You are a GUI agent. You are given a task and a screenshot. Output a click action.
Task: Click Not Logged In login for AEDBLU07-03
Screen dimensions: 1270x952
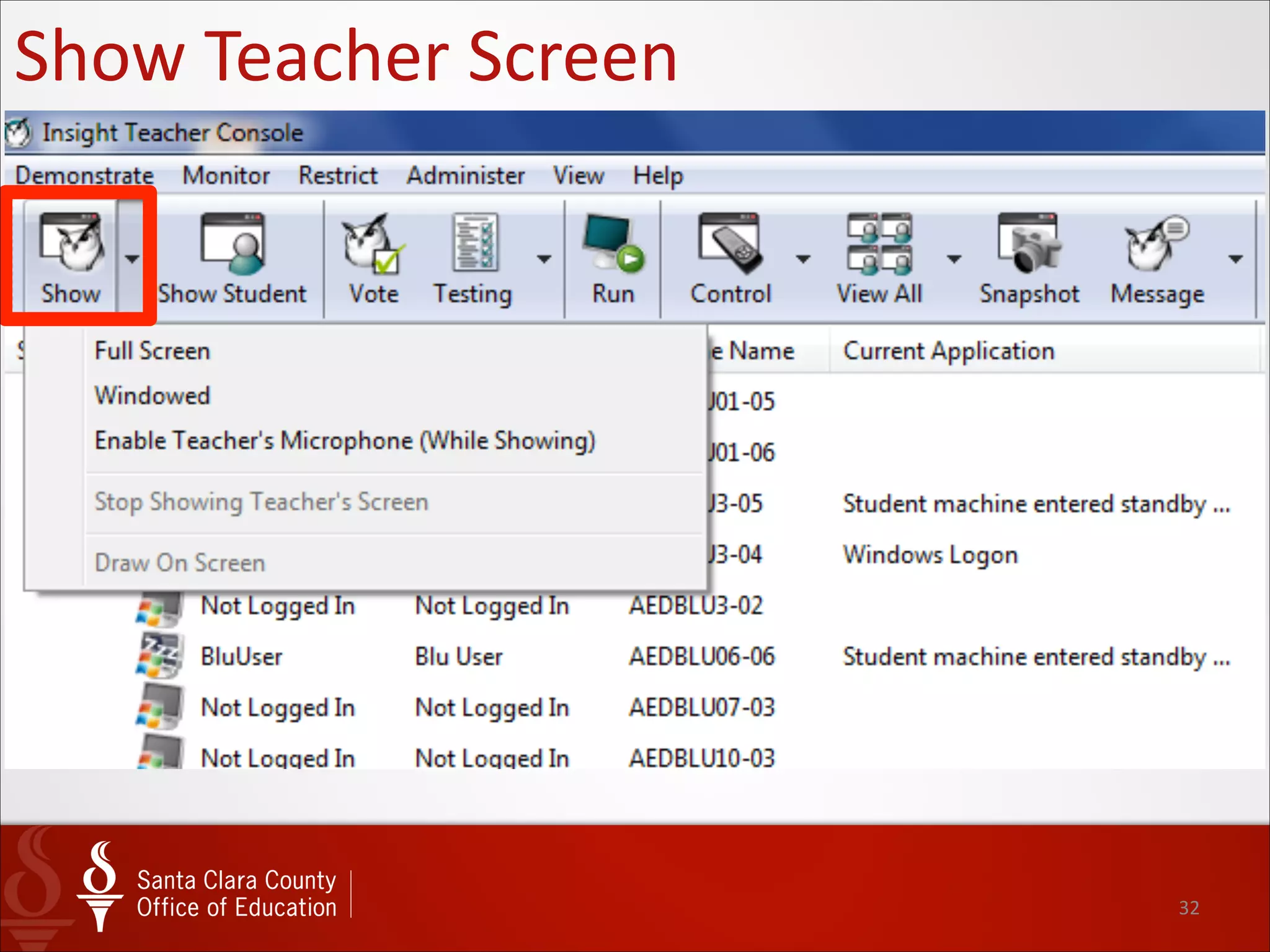pyautogui.click(x=278, y=708)
